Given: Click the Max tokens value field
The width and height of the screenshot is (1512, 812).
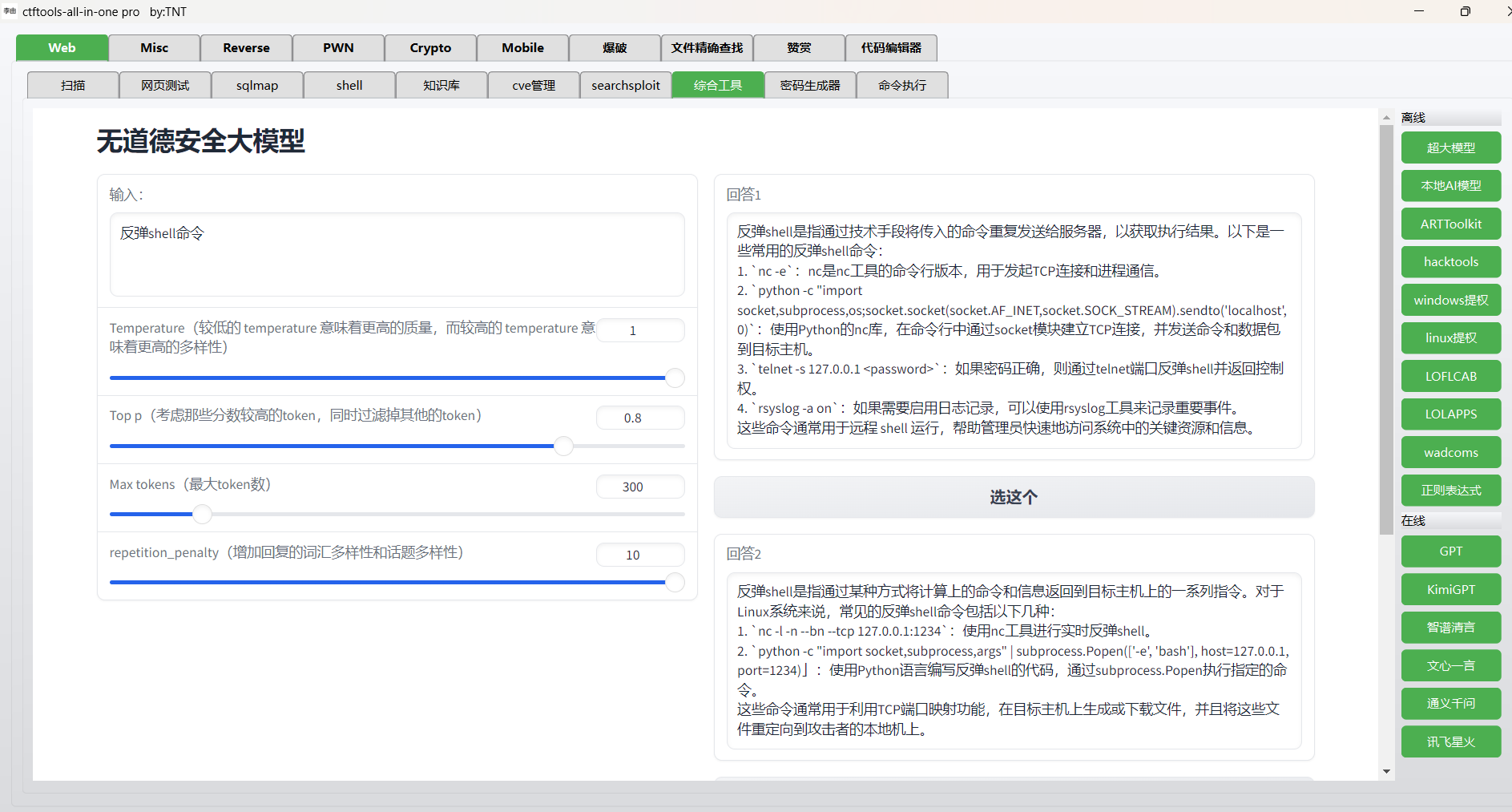Looking at the screenshot, I should click(x=639, y=487).
